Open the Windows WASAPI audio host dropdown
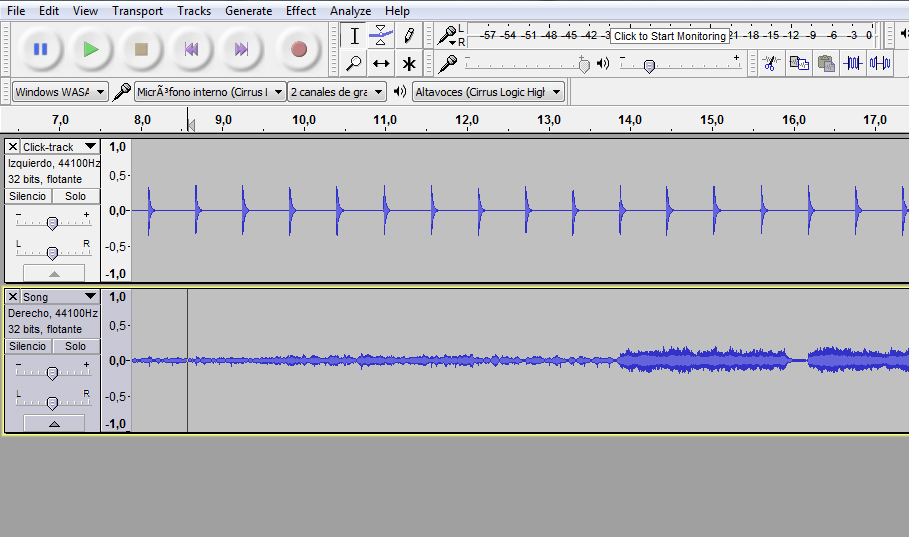Viewport: 909px width, 537px height. point(60,92)
